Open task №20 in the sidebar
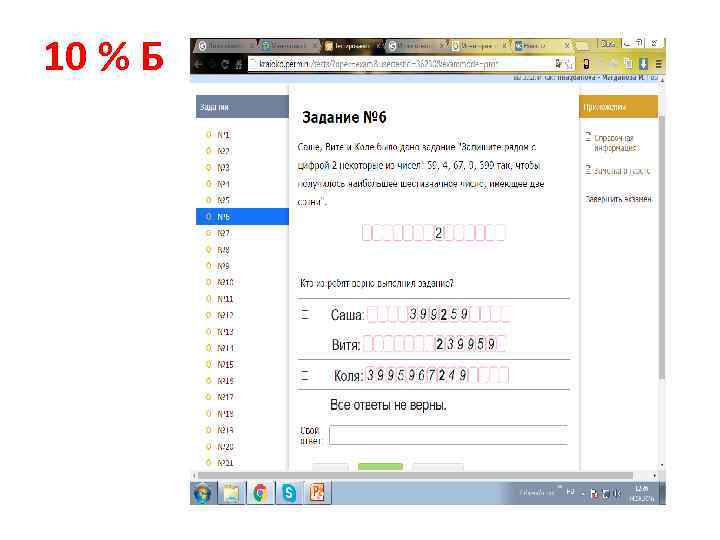This screenshot has width=720, height=540. (x=225, y=446)
